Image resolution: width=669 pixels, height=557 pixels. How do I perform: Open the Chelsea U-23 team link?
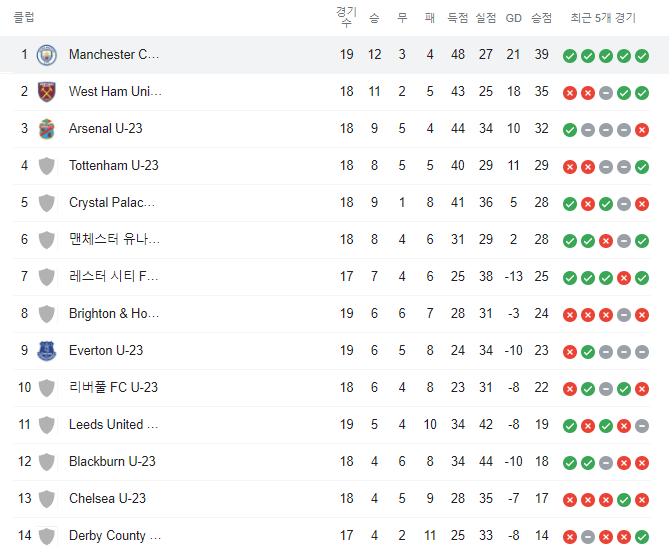(108, 498)
